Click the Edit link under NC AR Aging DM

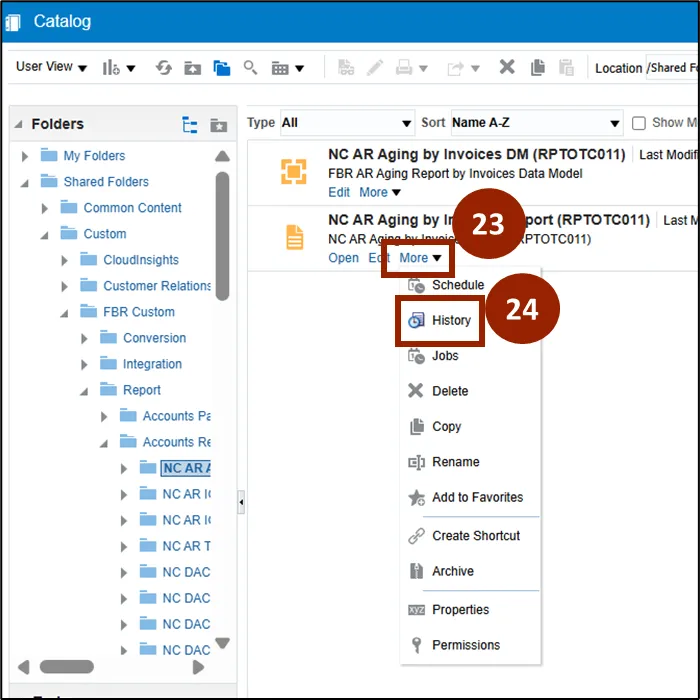(x=339, y=192)
